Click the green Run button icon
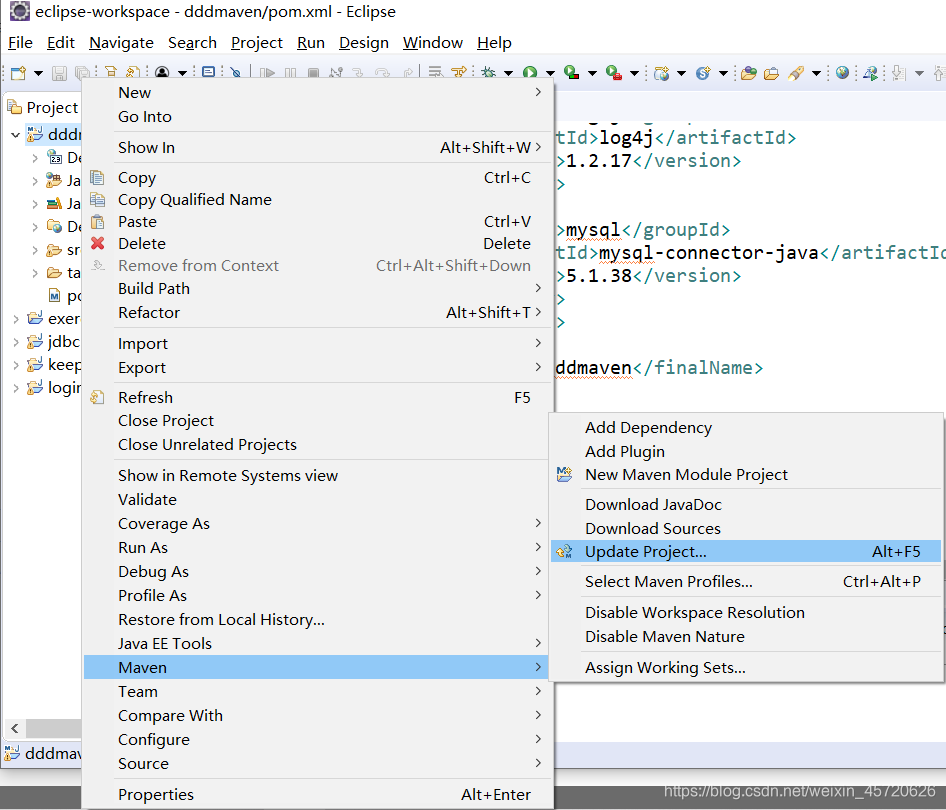Screen dimensions: 946x810 (530, 73)
